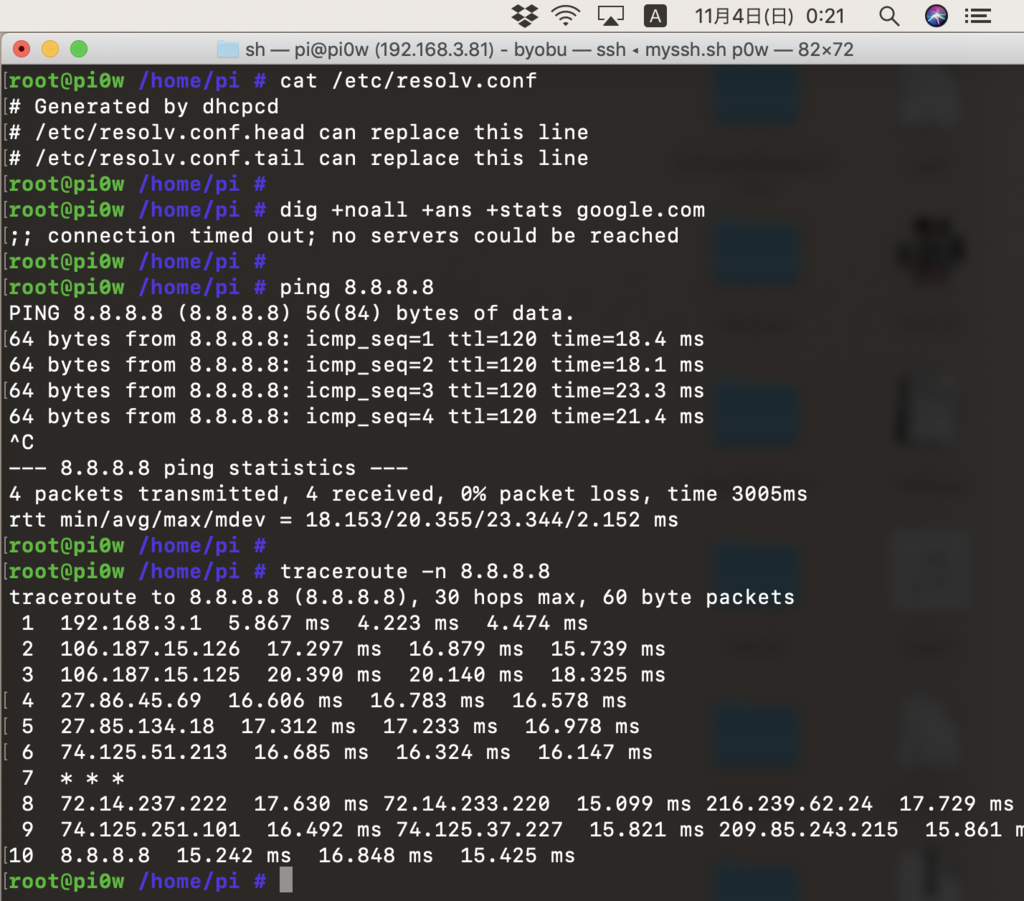Click the 'ping 8.8.8.8' command

pos(357,287)
